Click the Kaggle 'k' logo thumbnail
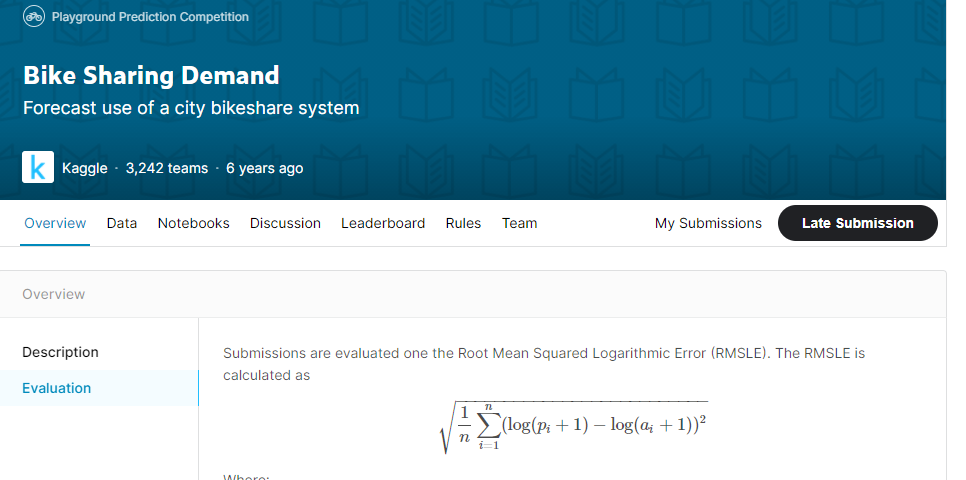966x480 pixels. click(38, 167)
